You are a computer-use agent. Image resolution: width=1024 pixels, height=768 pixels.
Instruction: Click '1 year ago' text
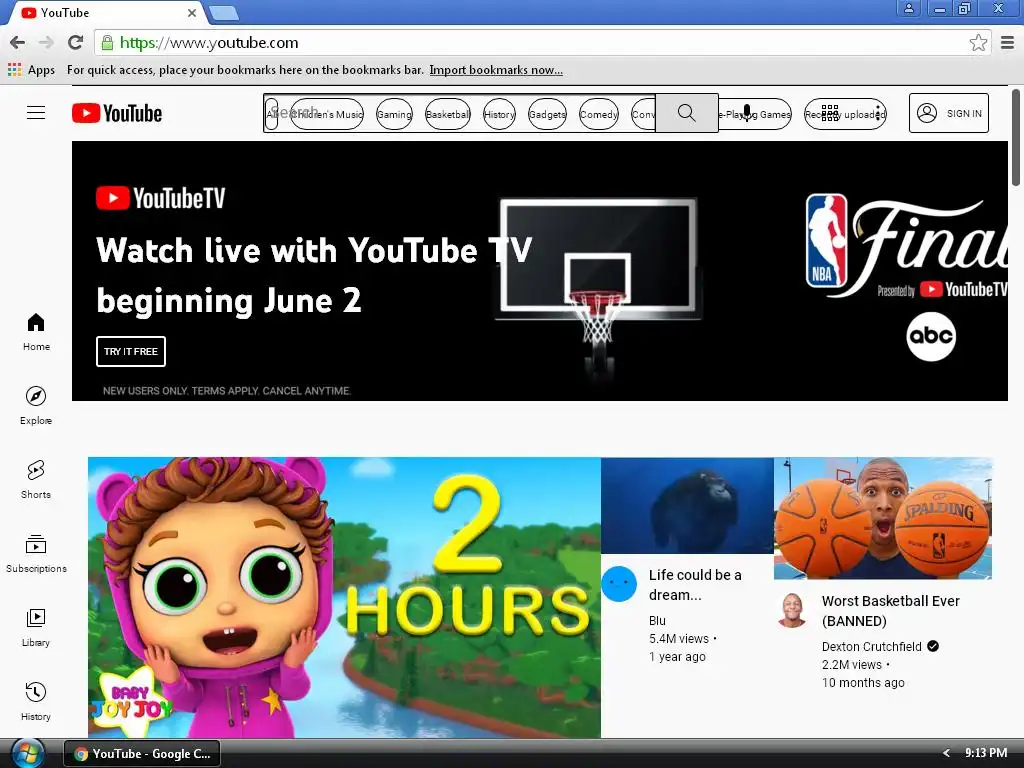coord(677,656)
